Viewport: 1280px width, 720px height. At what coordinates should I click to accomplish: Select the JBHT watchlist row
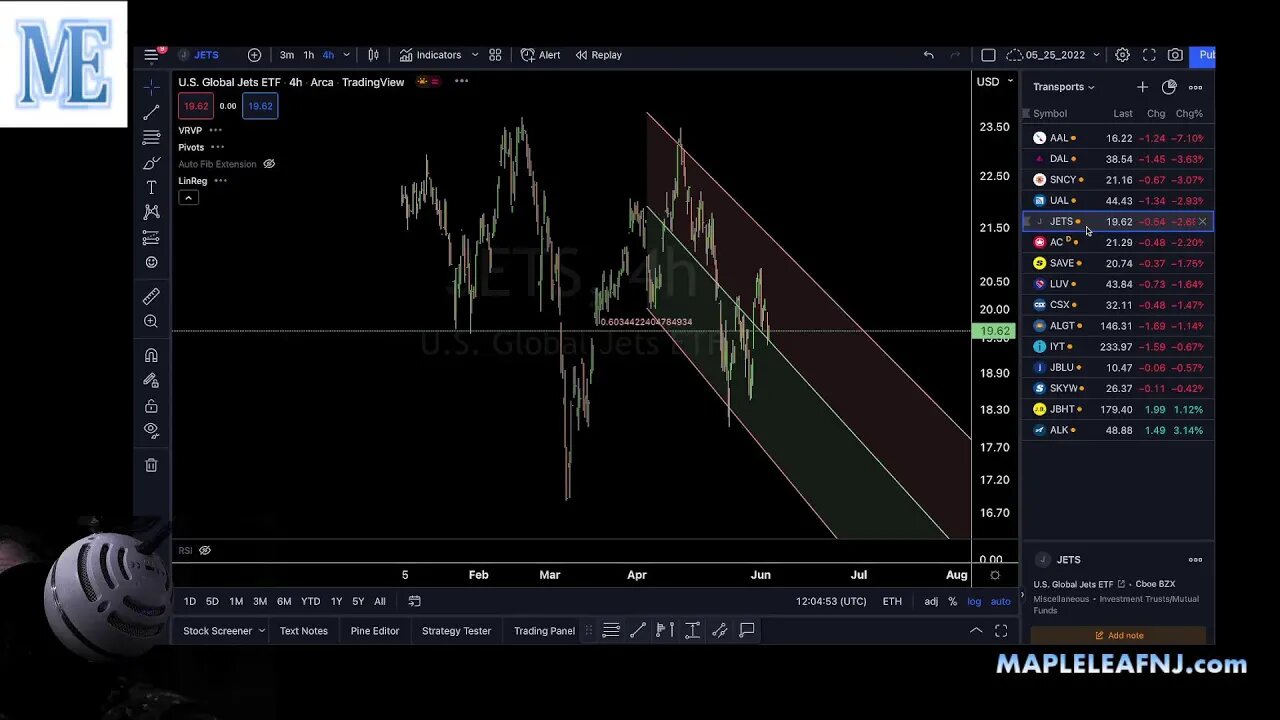(1118, 409)
